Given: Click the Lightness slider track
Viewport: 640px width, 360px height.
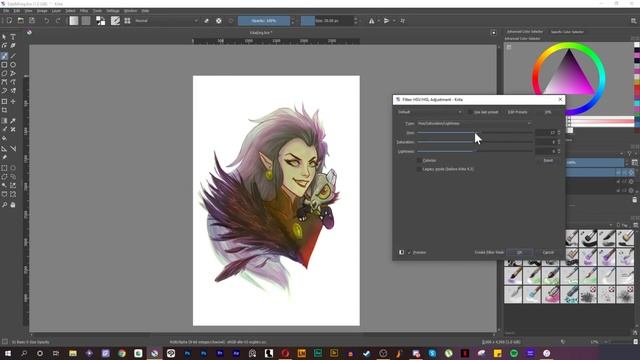Looking at the screenshot, I should pyautogui.click(x=475, y=151).
